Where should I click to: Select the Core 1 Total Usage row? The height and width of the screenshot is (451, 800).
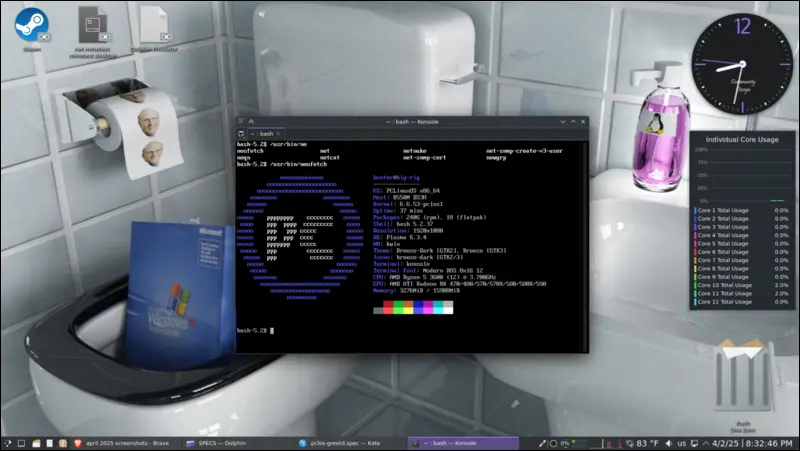[741, 210]
